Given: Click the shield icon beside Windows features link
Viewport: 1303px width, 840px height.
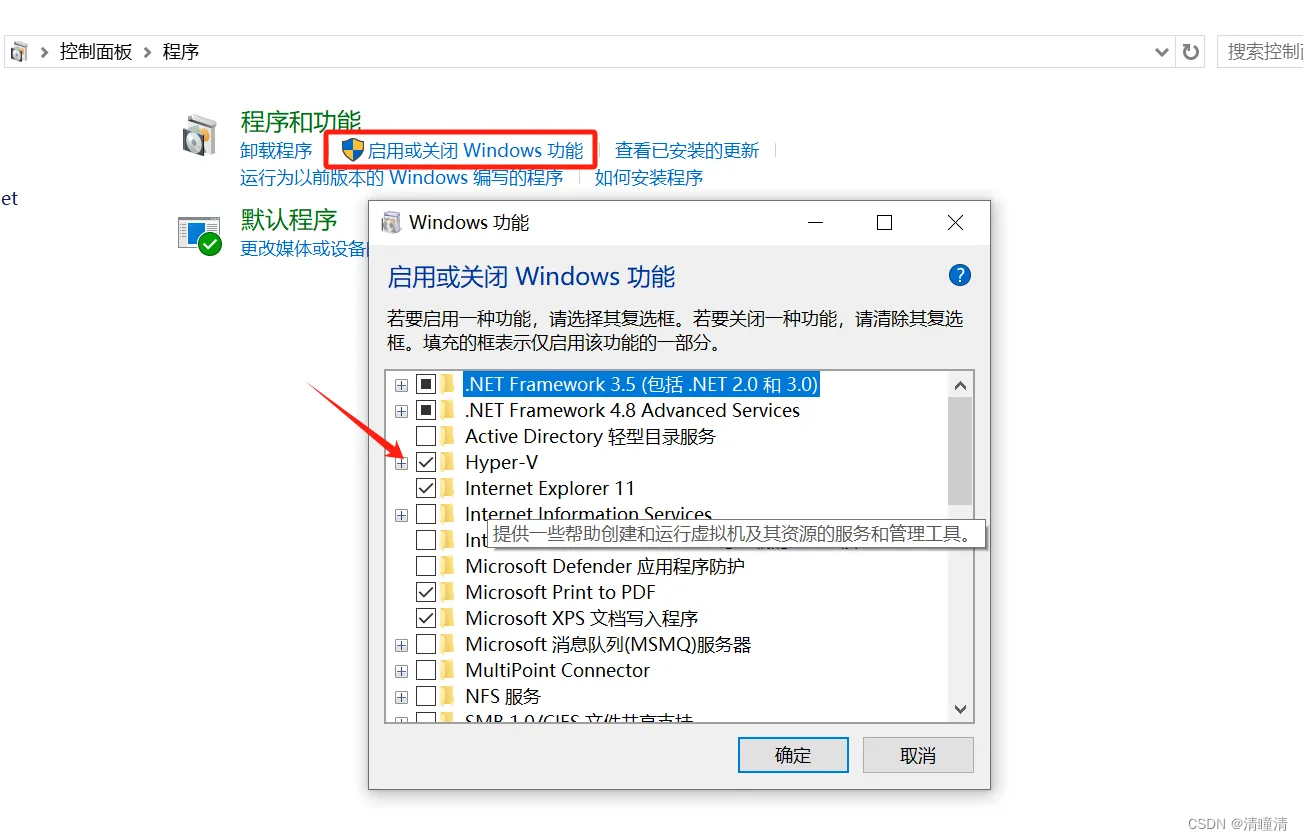Looking at the screenshot, I should 352,150.
